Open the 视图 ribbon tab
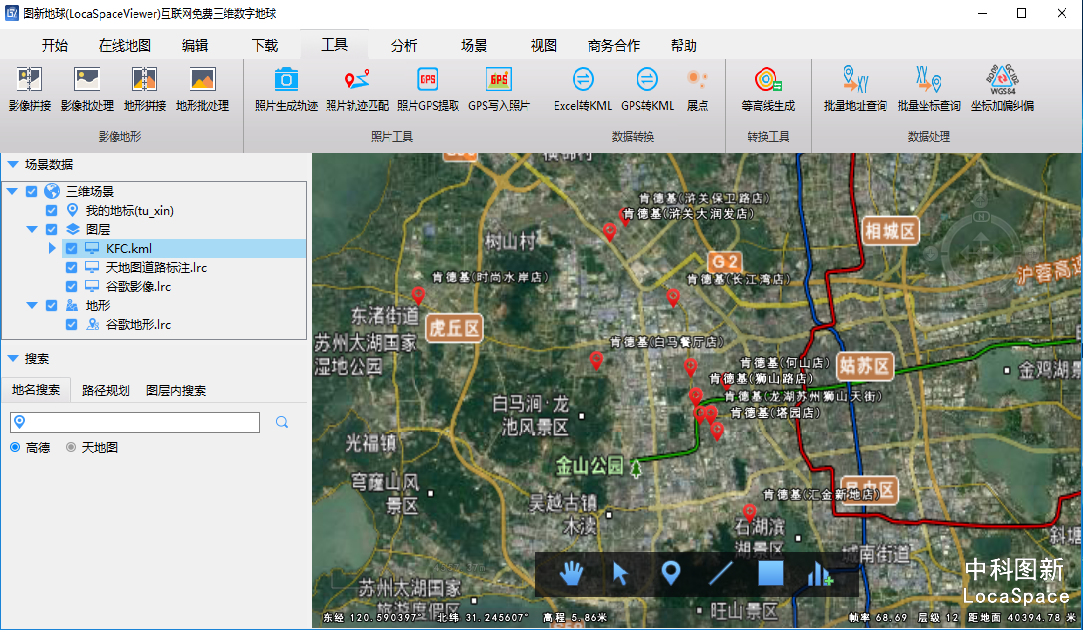Screen dimensions: 1083x630 coord(544,46)
